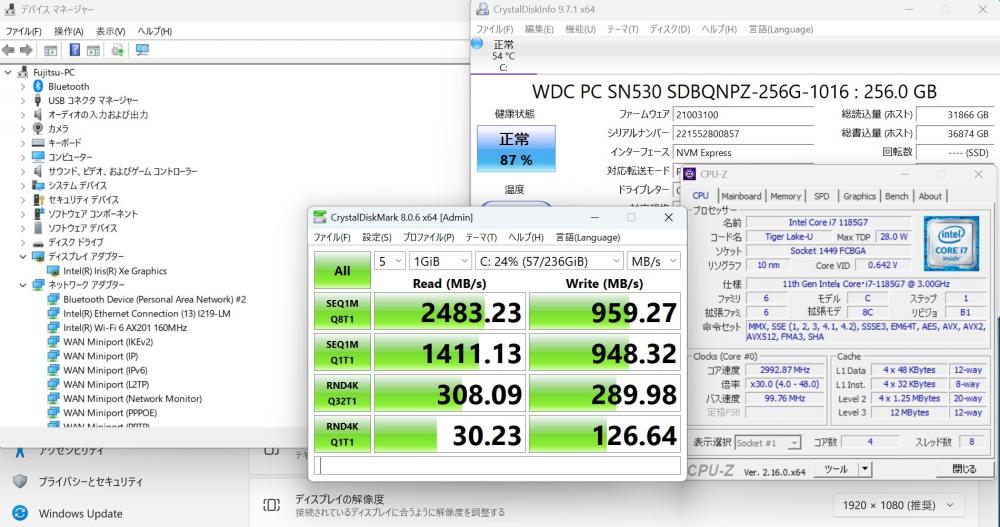1000x527 pixels.
Task: Open the 1GiB test size dropdown
Action: pos(440,261)
